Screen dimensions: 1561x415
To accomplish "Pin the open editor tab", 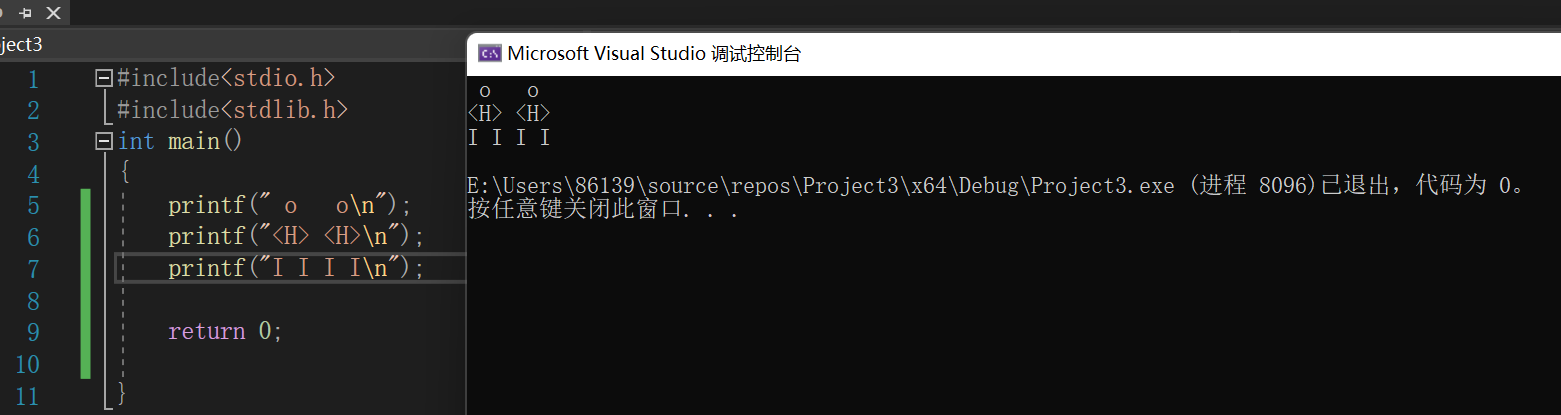I will tap(26, 13).
